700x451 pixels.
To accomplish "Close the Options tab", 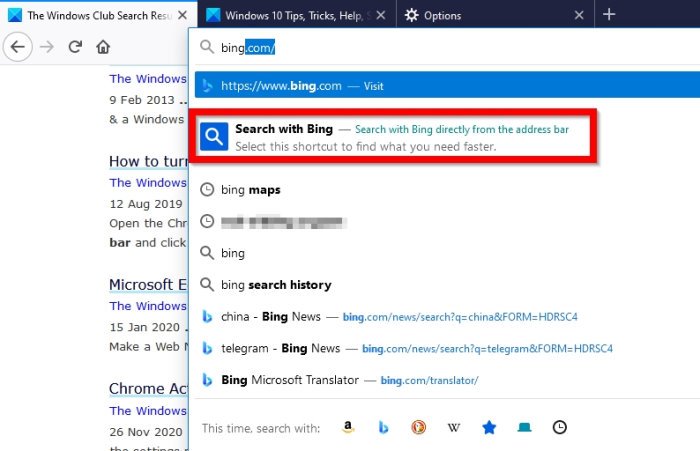I will [x=579, y=15].
